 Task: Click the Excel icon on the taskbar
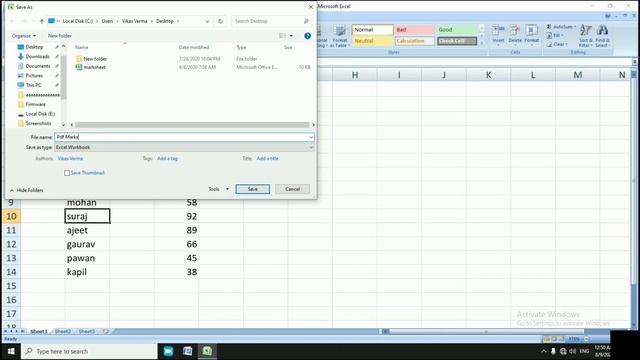click(x=207, y=351)
